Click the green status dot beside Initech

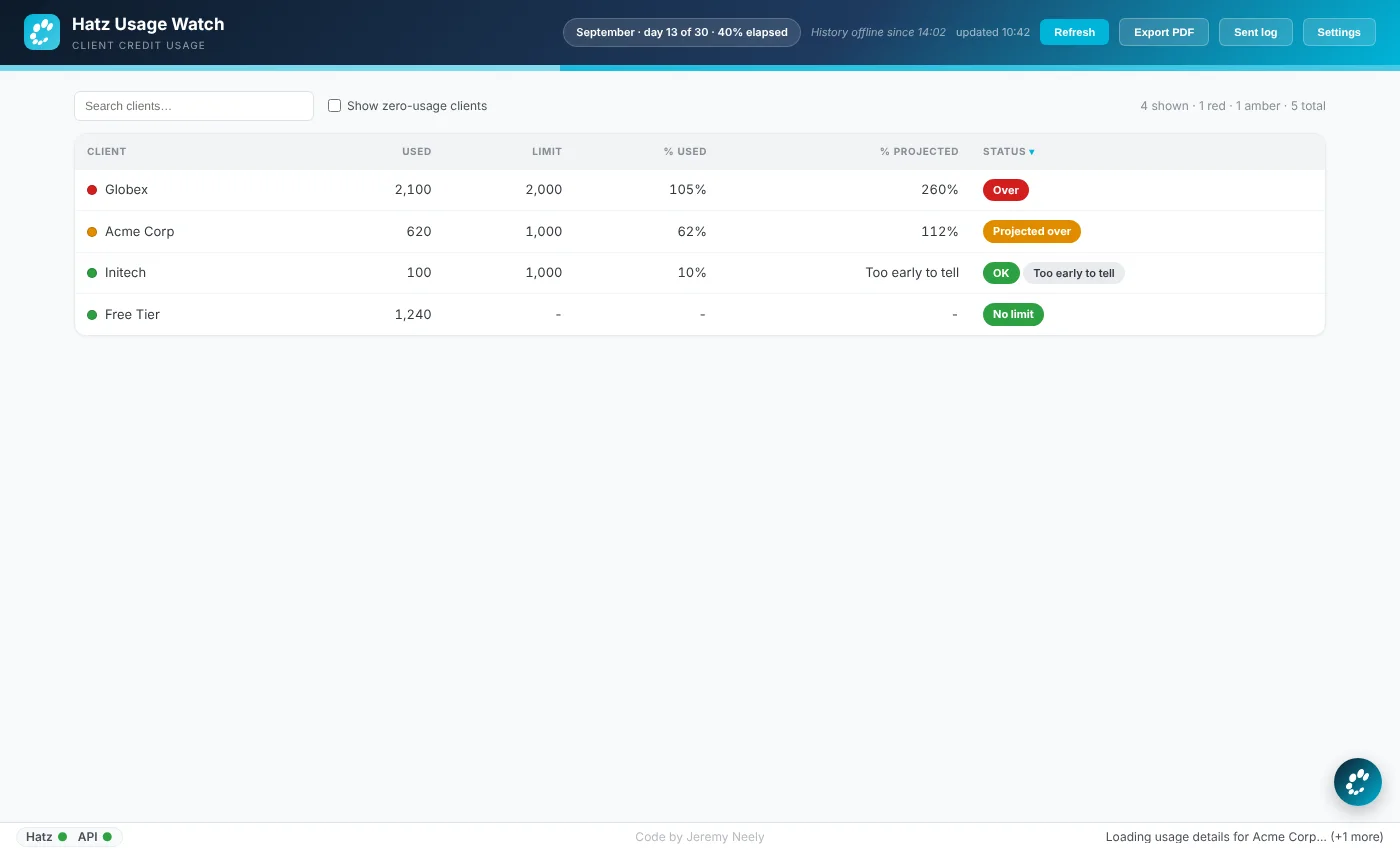coord(92,273)
